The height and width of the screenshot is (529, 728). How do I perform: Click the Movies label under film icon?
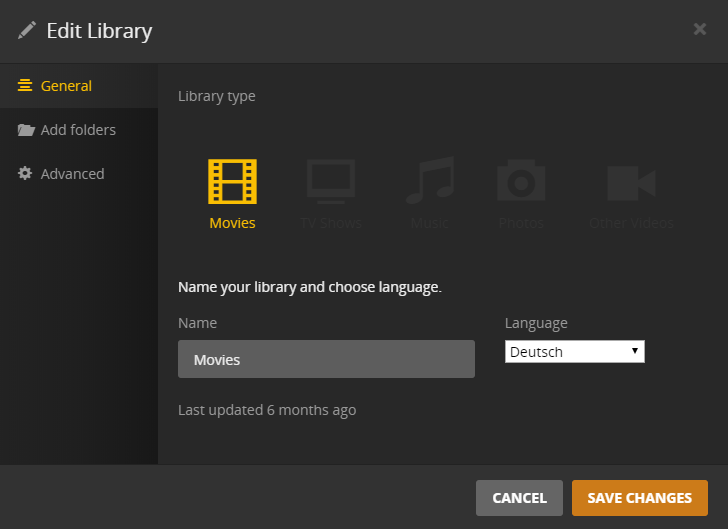pos(232,223)
